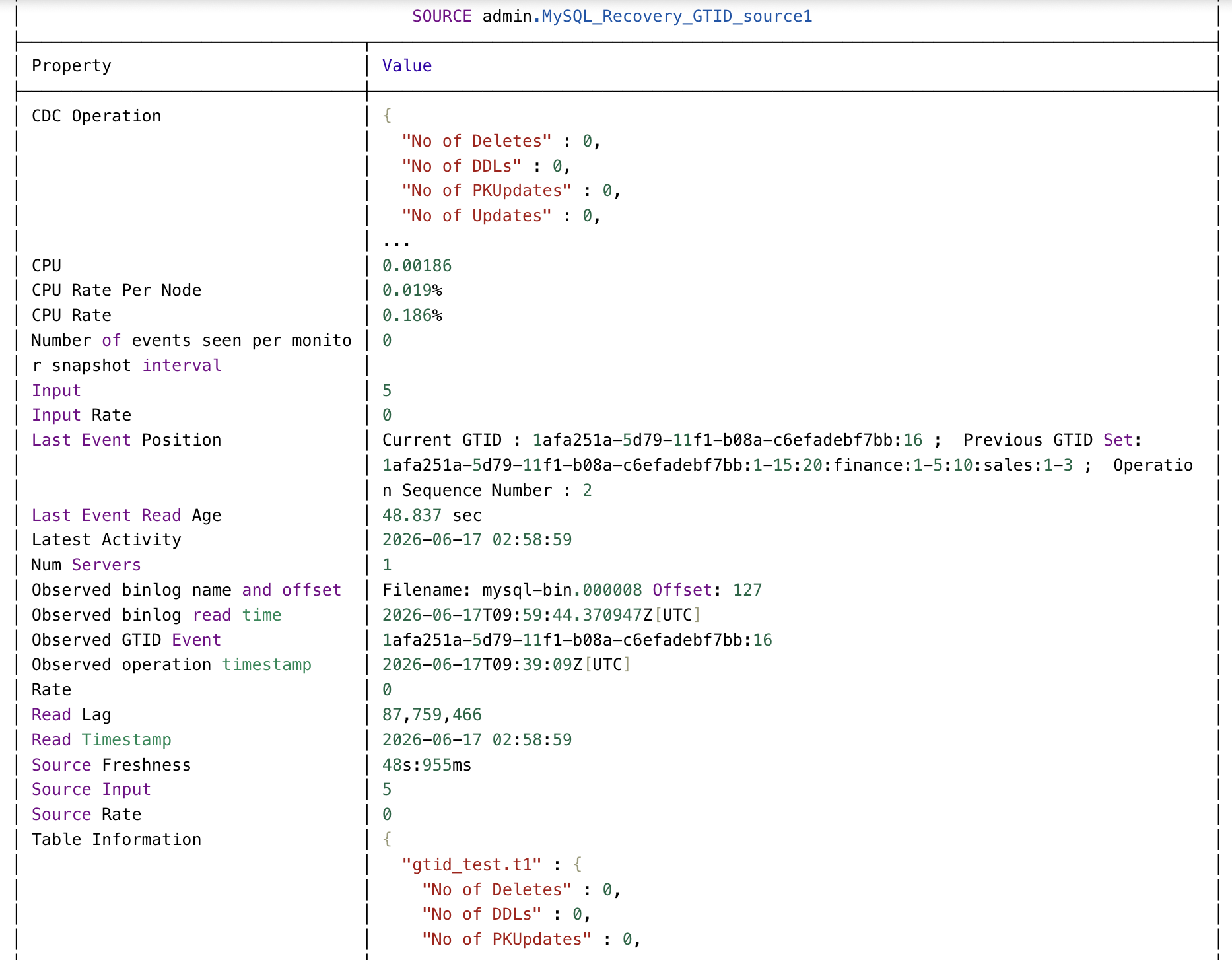Click the Input Rate property label
The width and height of the screenshot is (1232, 960).
pos(82,415)
